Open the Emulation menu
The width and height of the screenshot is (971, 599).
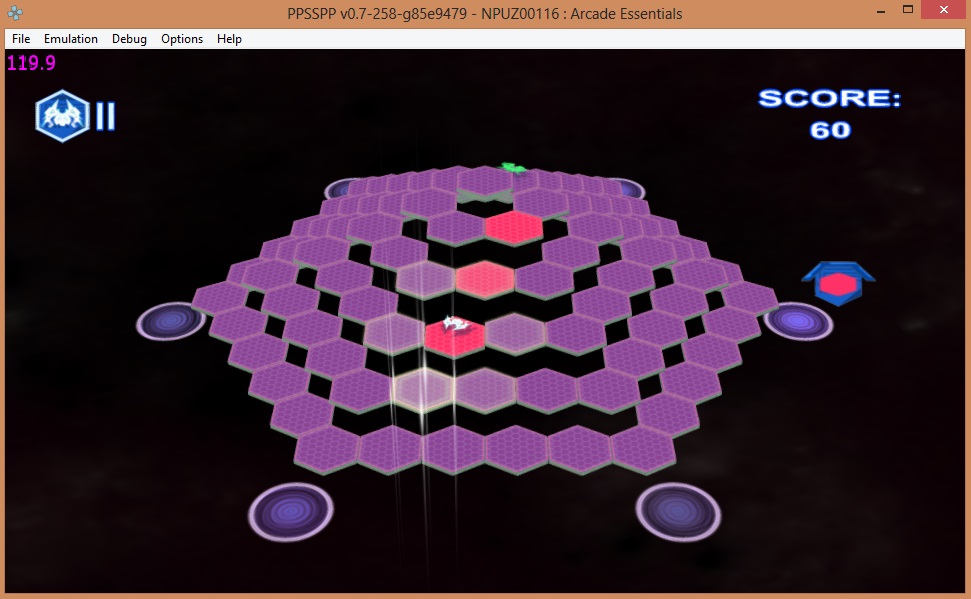coord(71,39)
